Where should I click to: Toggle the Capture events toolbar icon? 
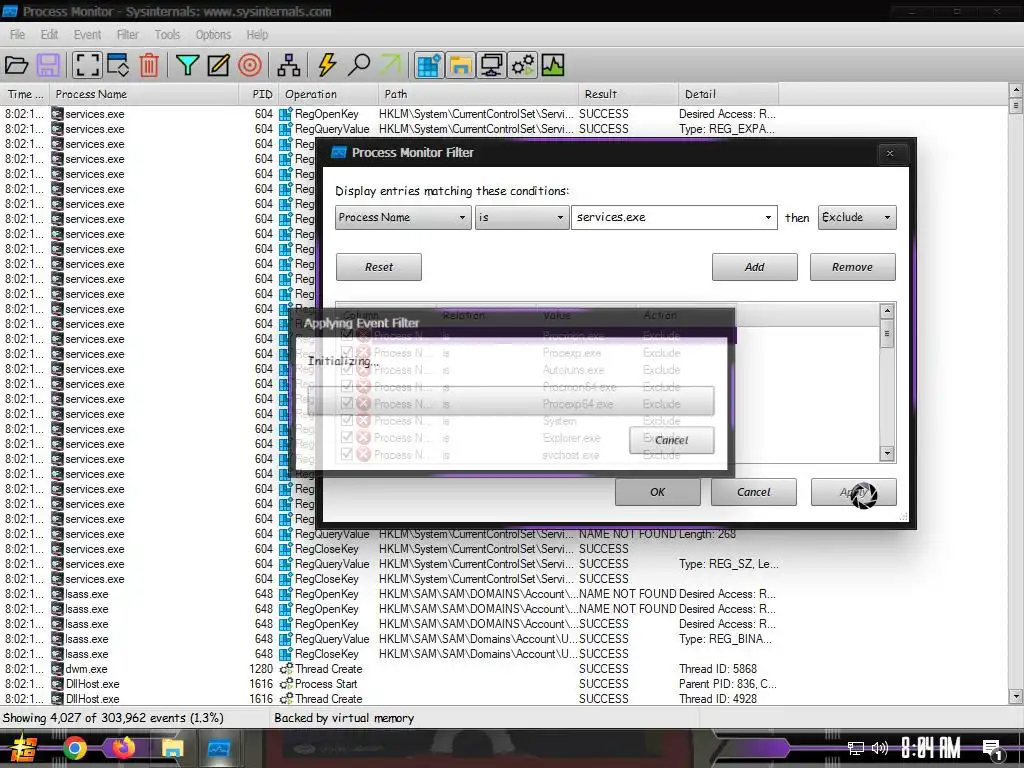coord(86,65)
